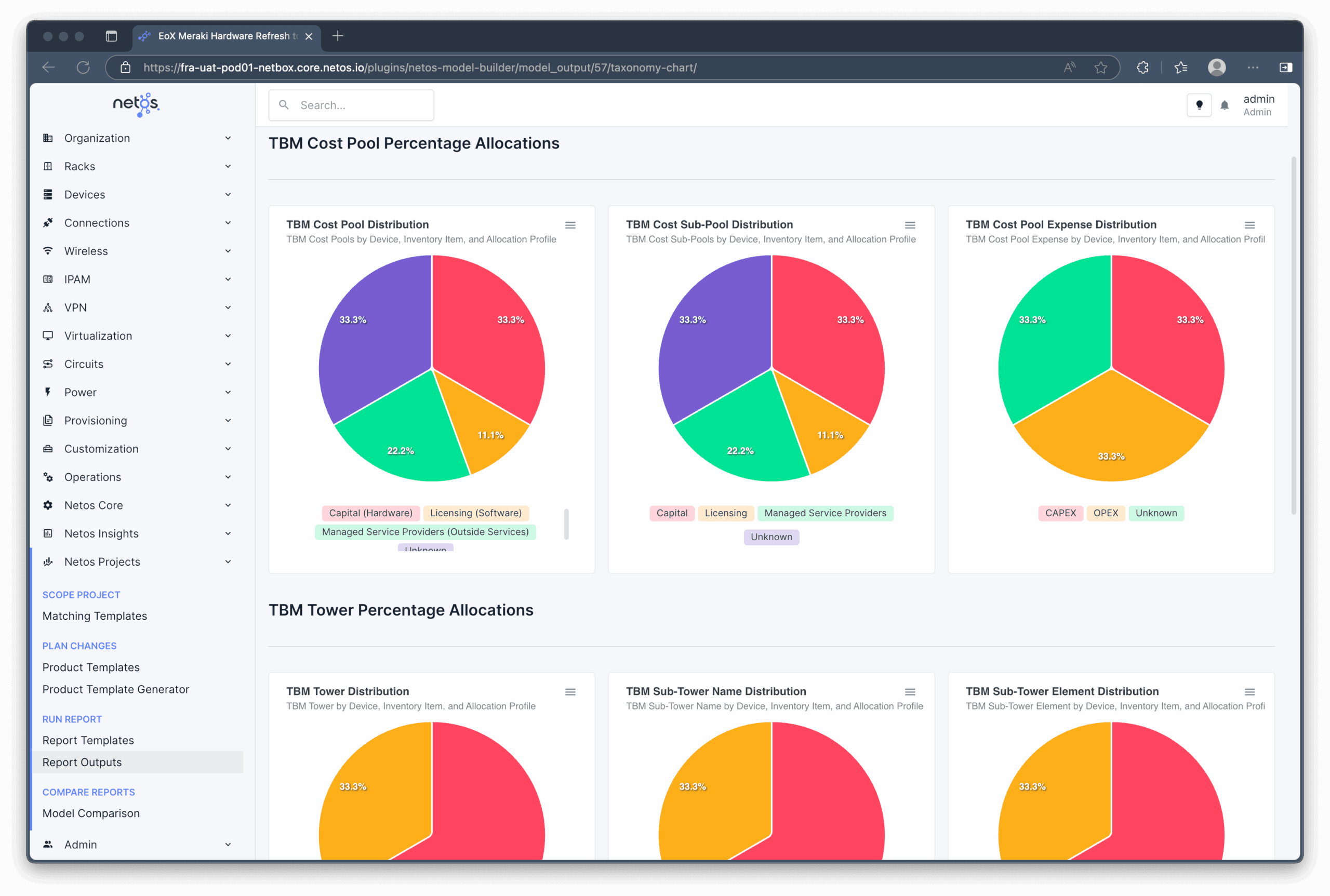Open Report Outputs link
Image resolution: width=1330 pixels, height=896 pixels.
[82, 763]
